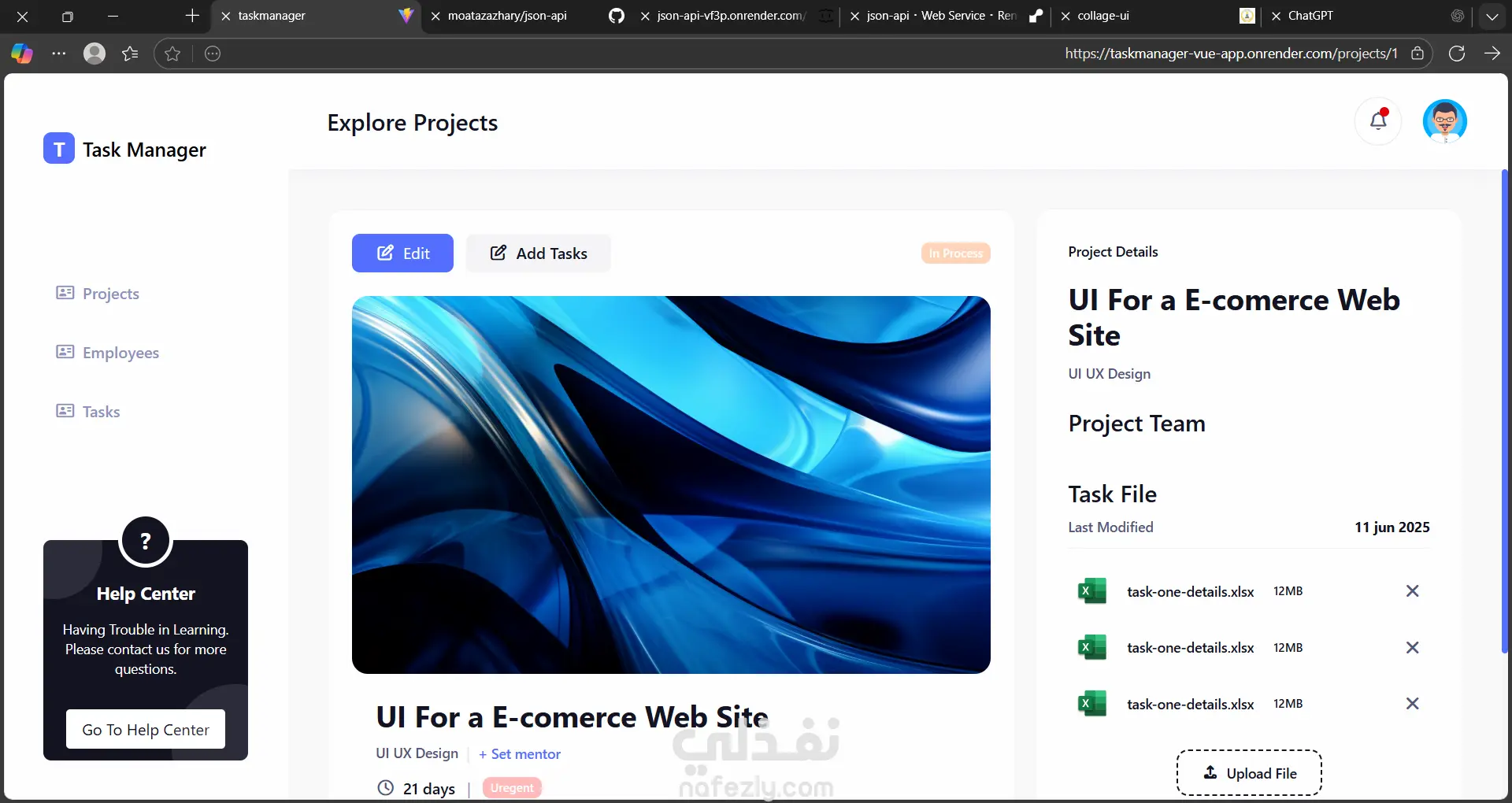Click the page's vertical scrollbar
Screen dimensions: 1512x803
pos(1505,411)
